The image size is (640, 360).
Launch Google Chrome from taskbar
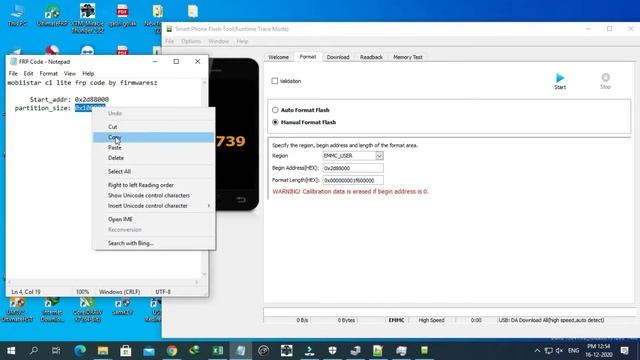point(172,350)
